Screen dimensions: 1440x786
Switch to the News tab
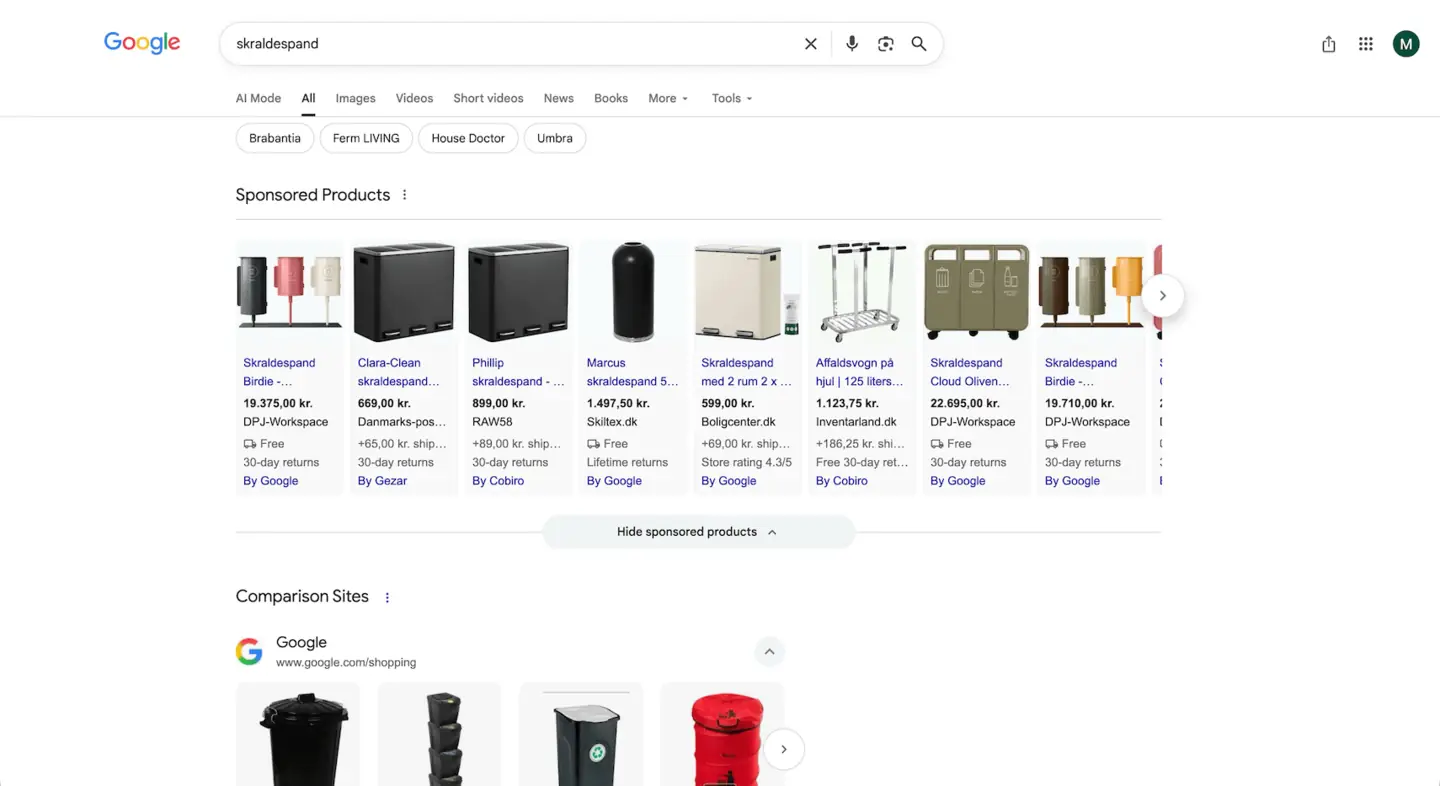click(x=559, y=98)
